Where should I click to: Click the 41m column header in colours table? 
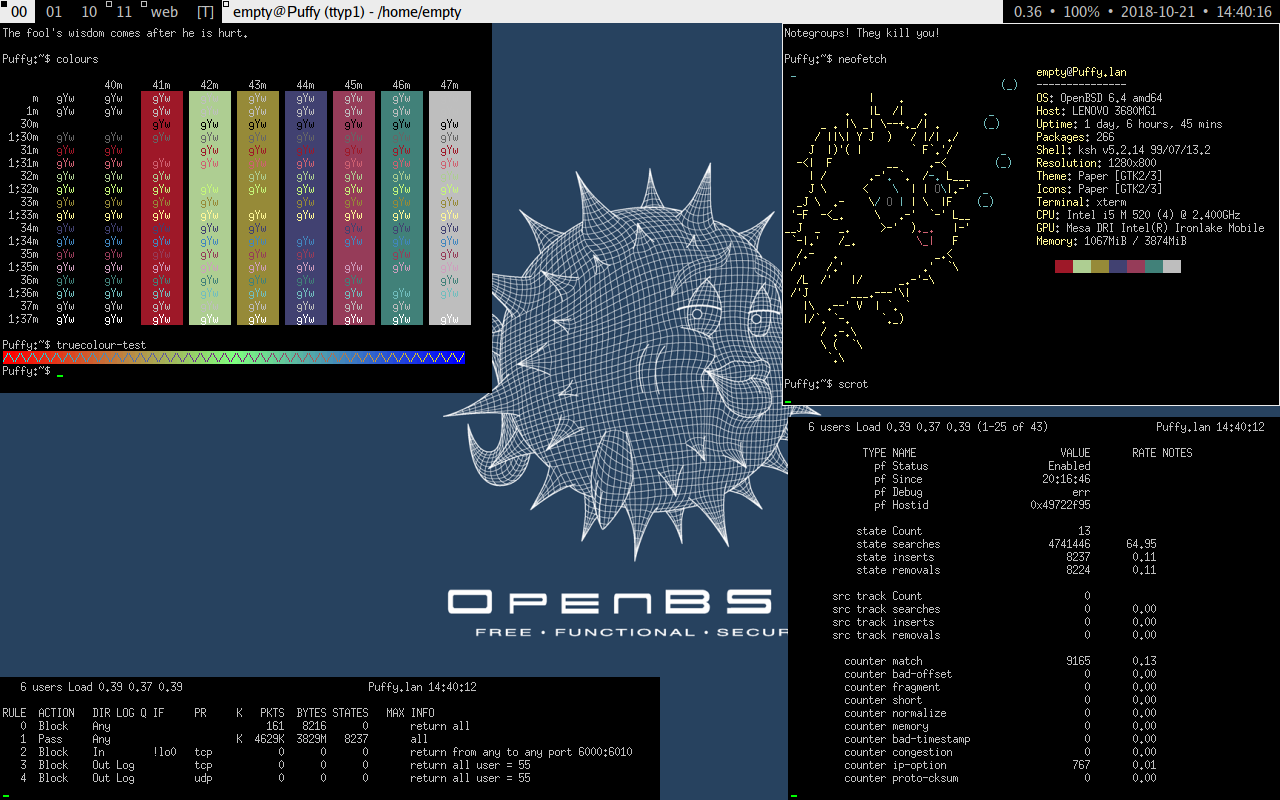[162, 85]
